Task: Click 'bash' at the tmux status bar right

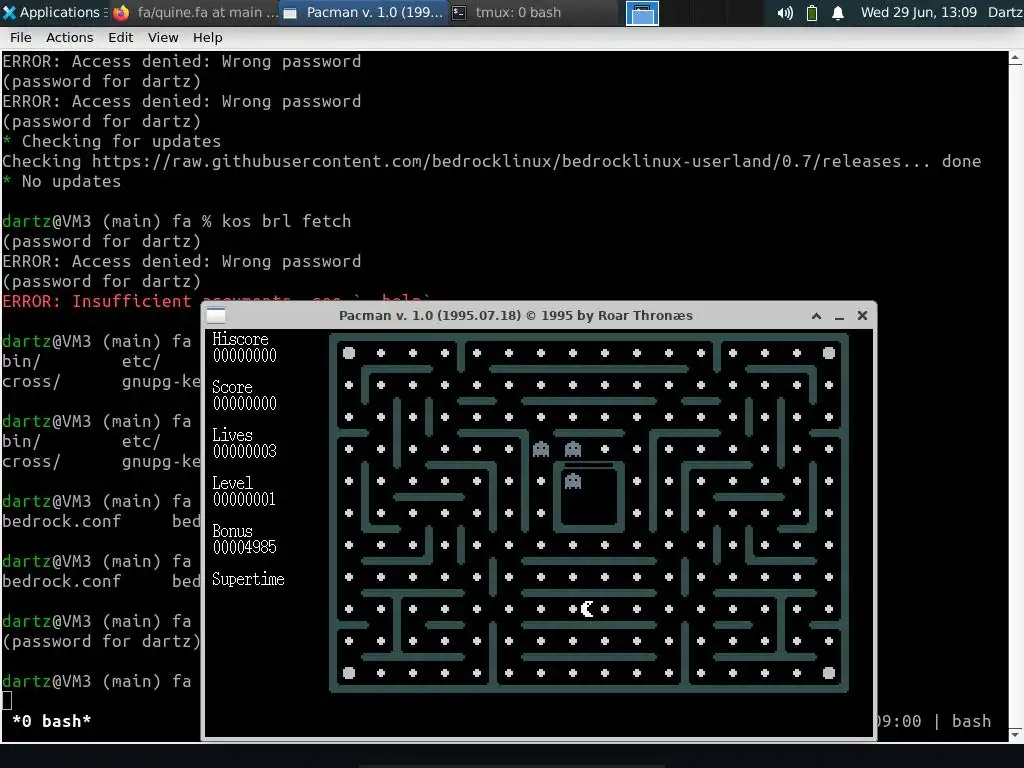Action: [x=971, y=721]
